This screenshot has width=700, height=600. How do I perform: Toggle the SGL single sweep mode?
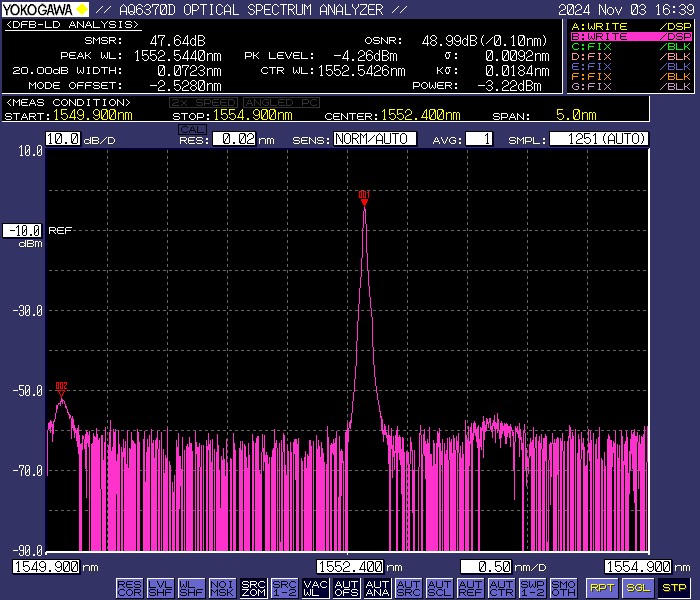[x=638, y=588]
